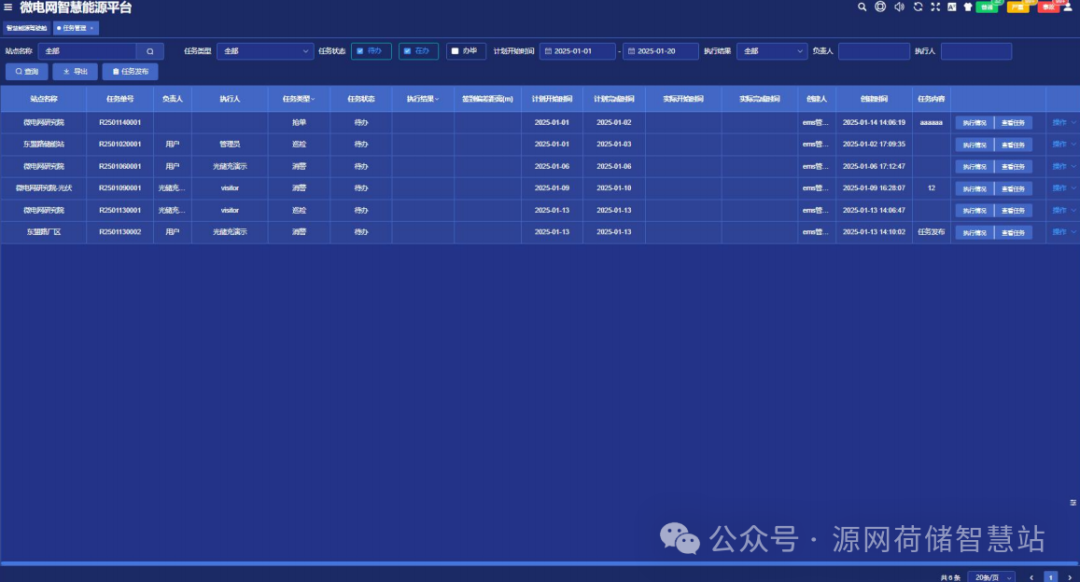Open the 任务类型 column header filter
Screen dimensions: 1080x582
pos(313,99)
